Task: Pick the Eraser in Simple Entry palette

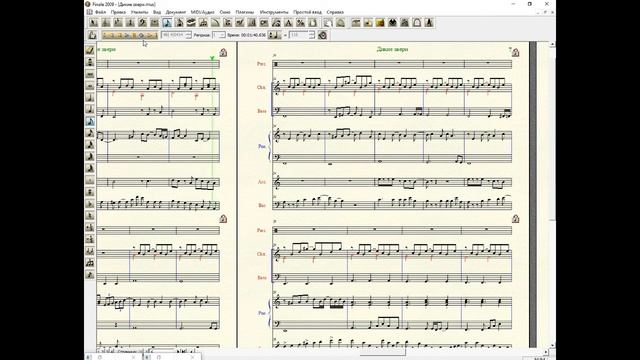Action: click(x=90, y=50)
